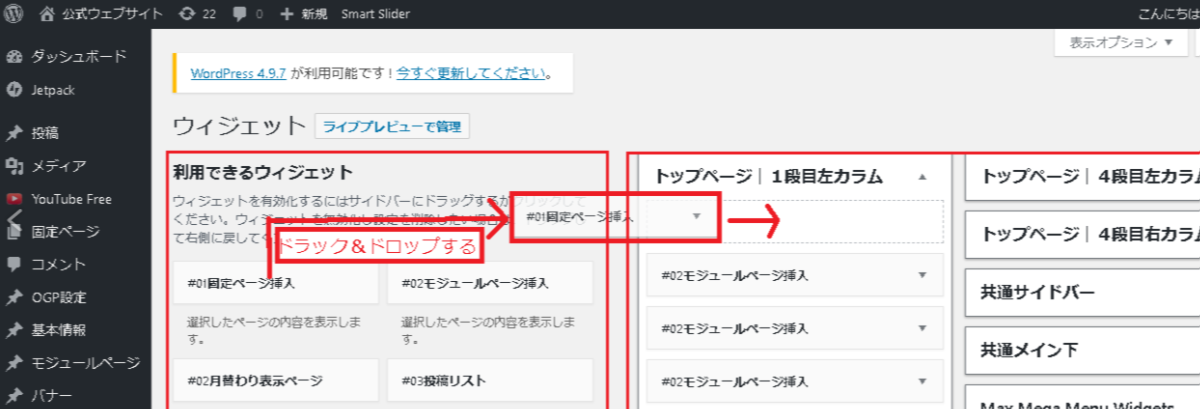Select YouTube Free in the sidebar
Viewport: 1200px width, 409px height.
(x=70, y=199)
